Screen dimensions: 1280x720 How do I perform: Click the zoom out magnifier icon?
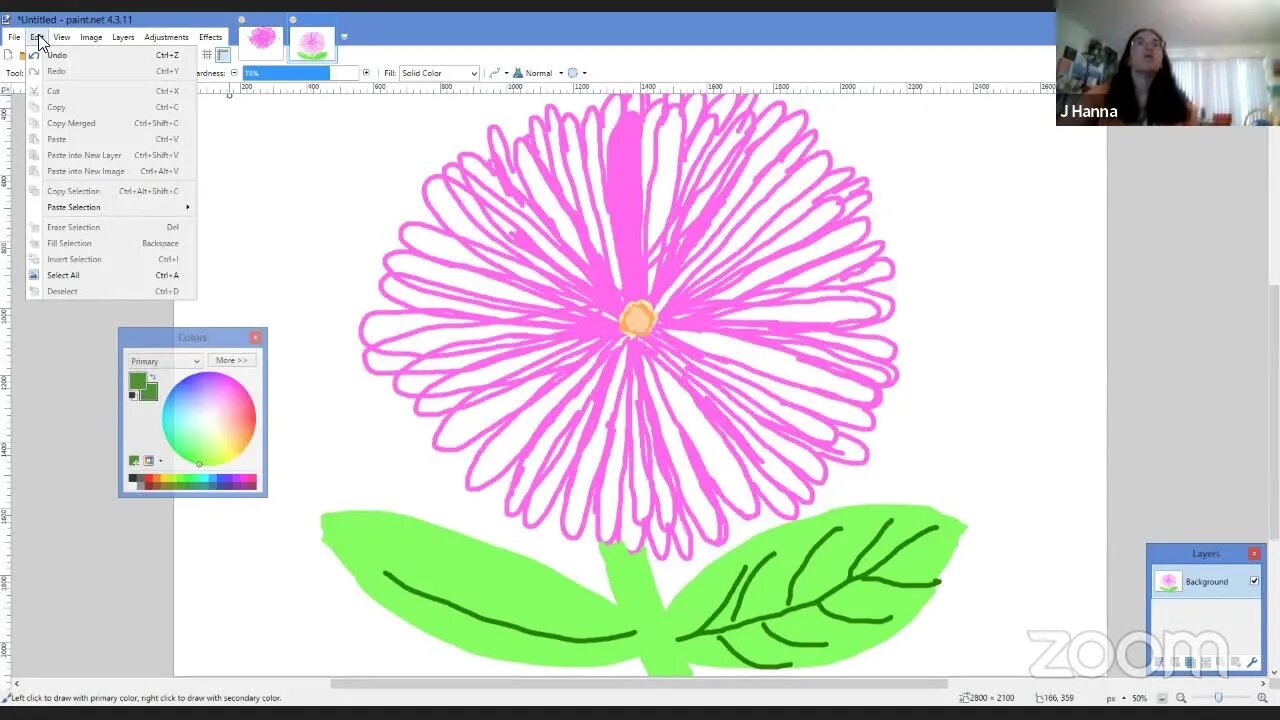click(x=1181, y=698)
